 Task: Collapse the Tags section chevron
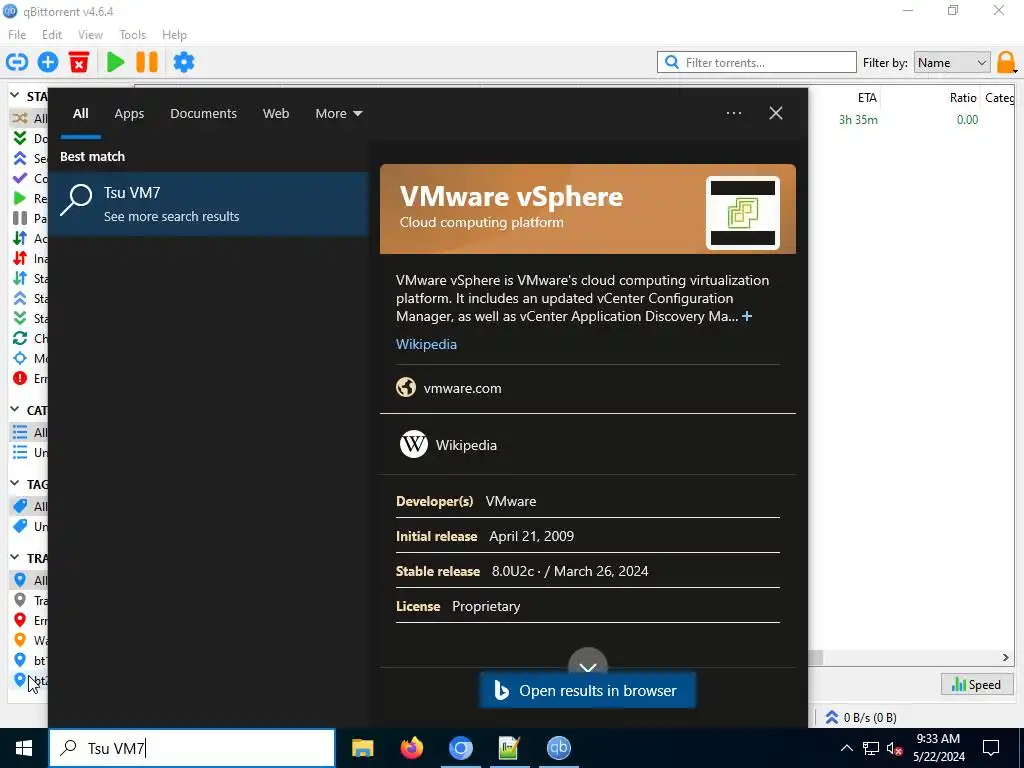click(x=14, y=483)
